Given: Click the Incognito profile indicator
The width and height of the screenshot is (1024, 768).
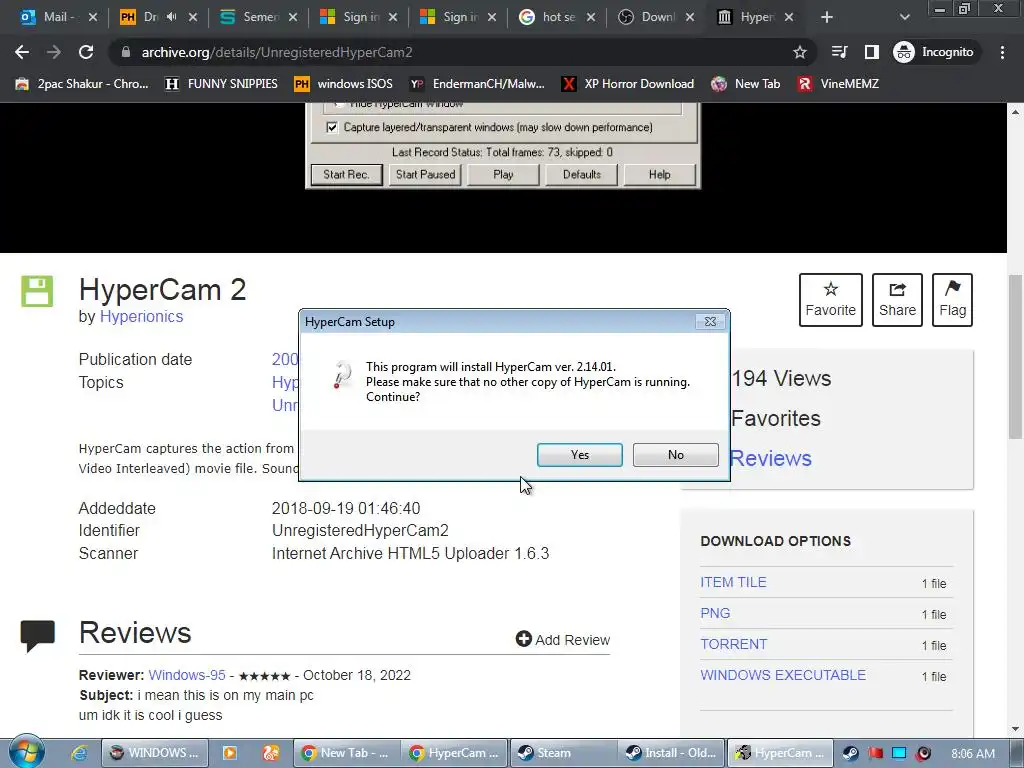Looking at the screenshot, I should (934, 52).
